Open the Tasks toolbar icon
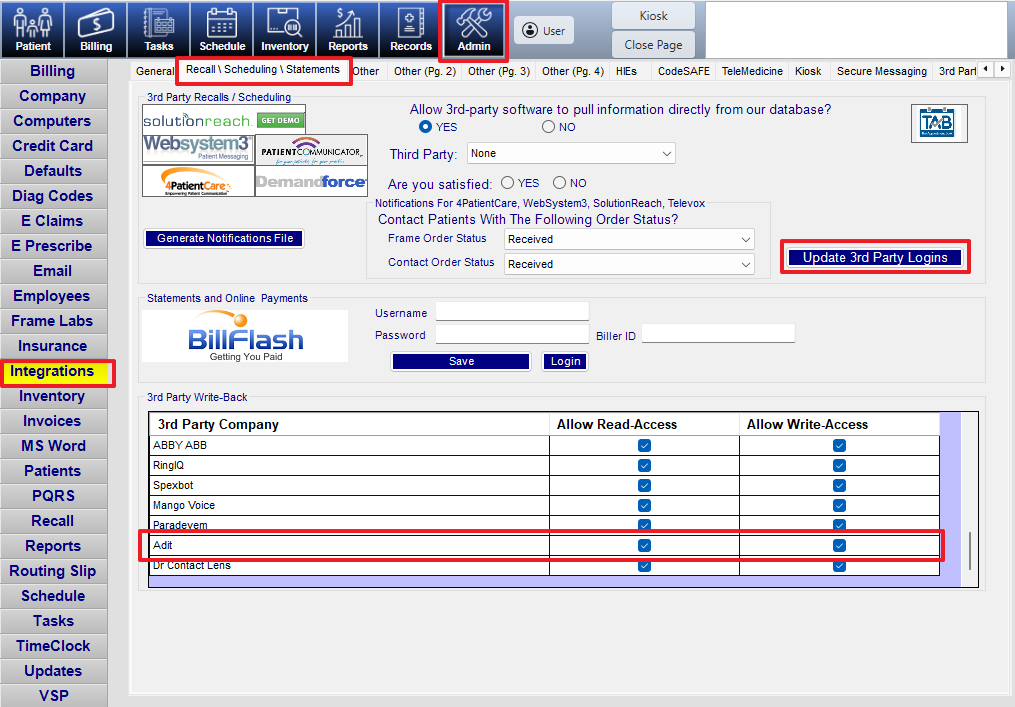The image size is (1015, 707). [x=158, y=29]
